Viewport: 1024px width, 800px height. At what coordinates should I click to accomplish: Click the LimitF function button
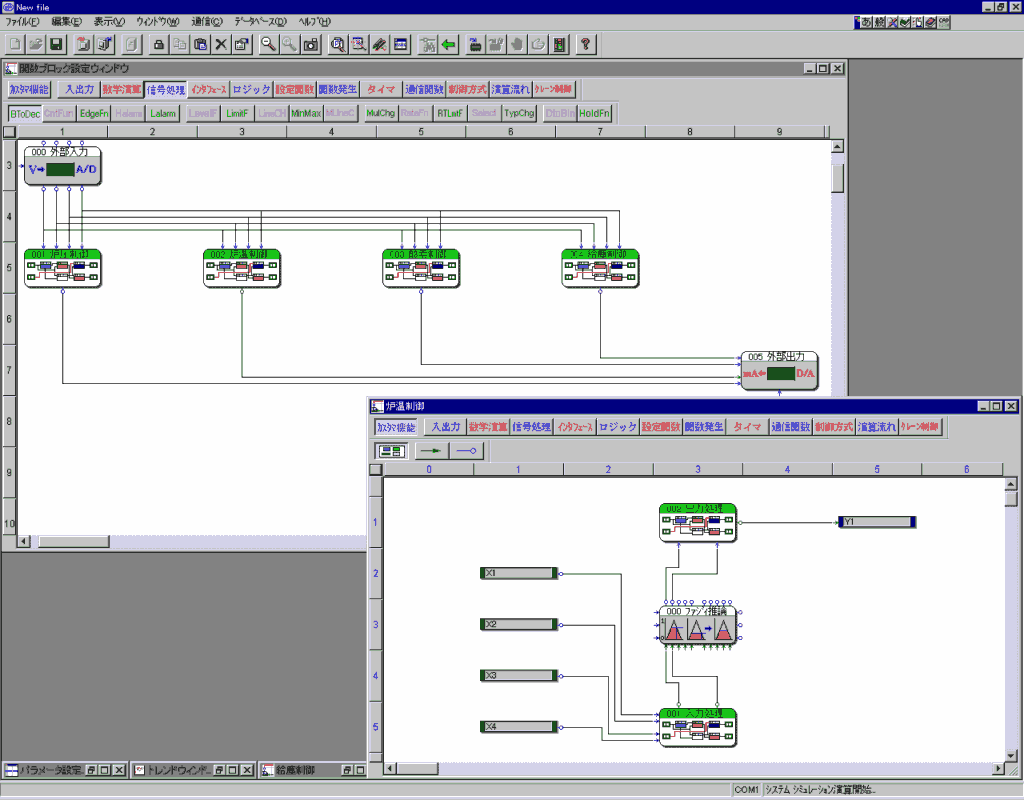pos(236,114)
